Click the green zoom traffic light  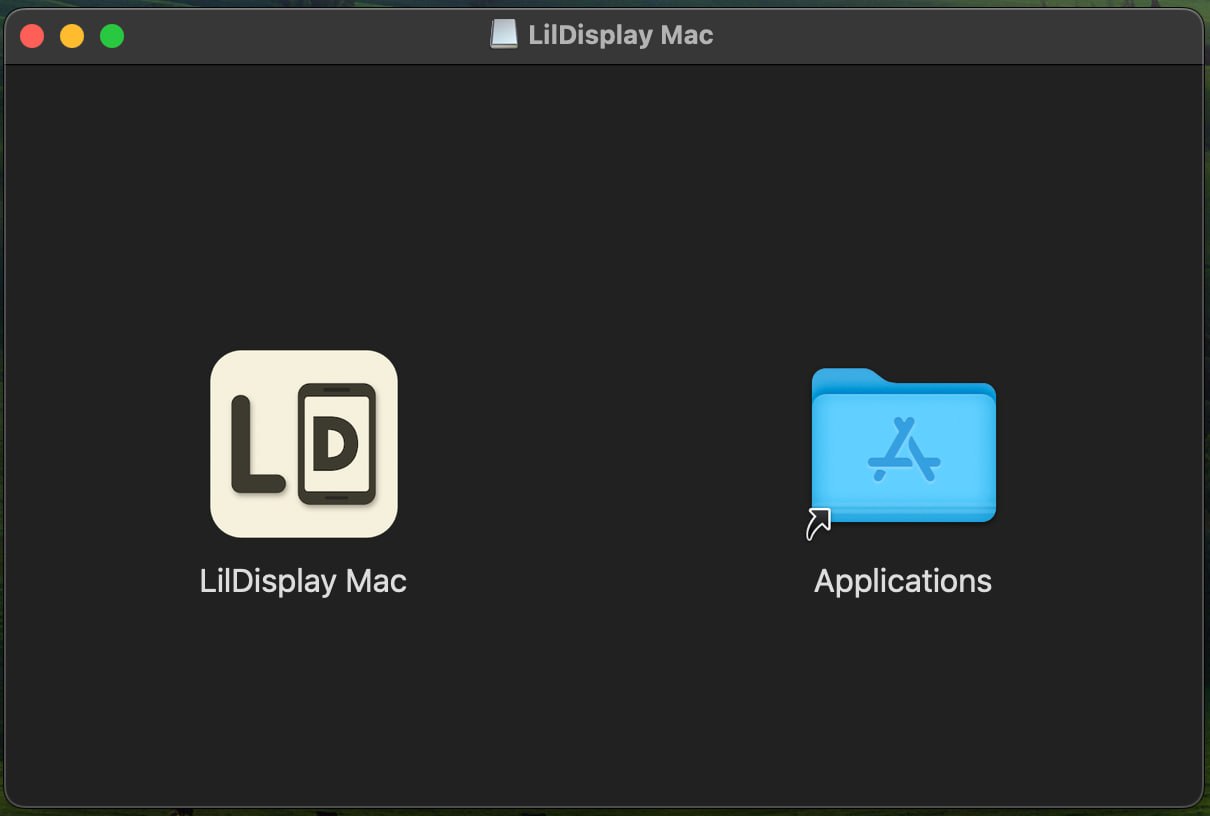(112, 35)
